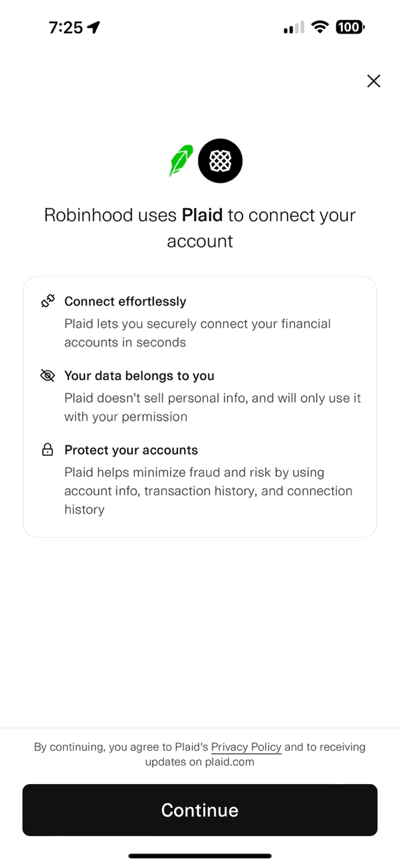Tap the cellular signal bars
The height and width of the screenshot is (866, 400).
[x=293, y=27]
